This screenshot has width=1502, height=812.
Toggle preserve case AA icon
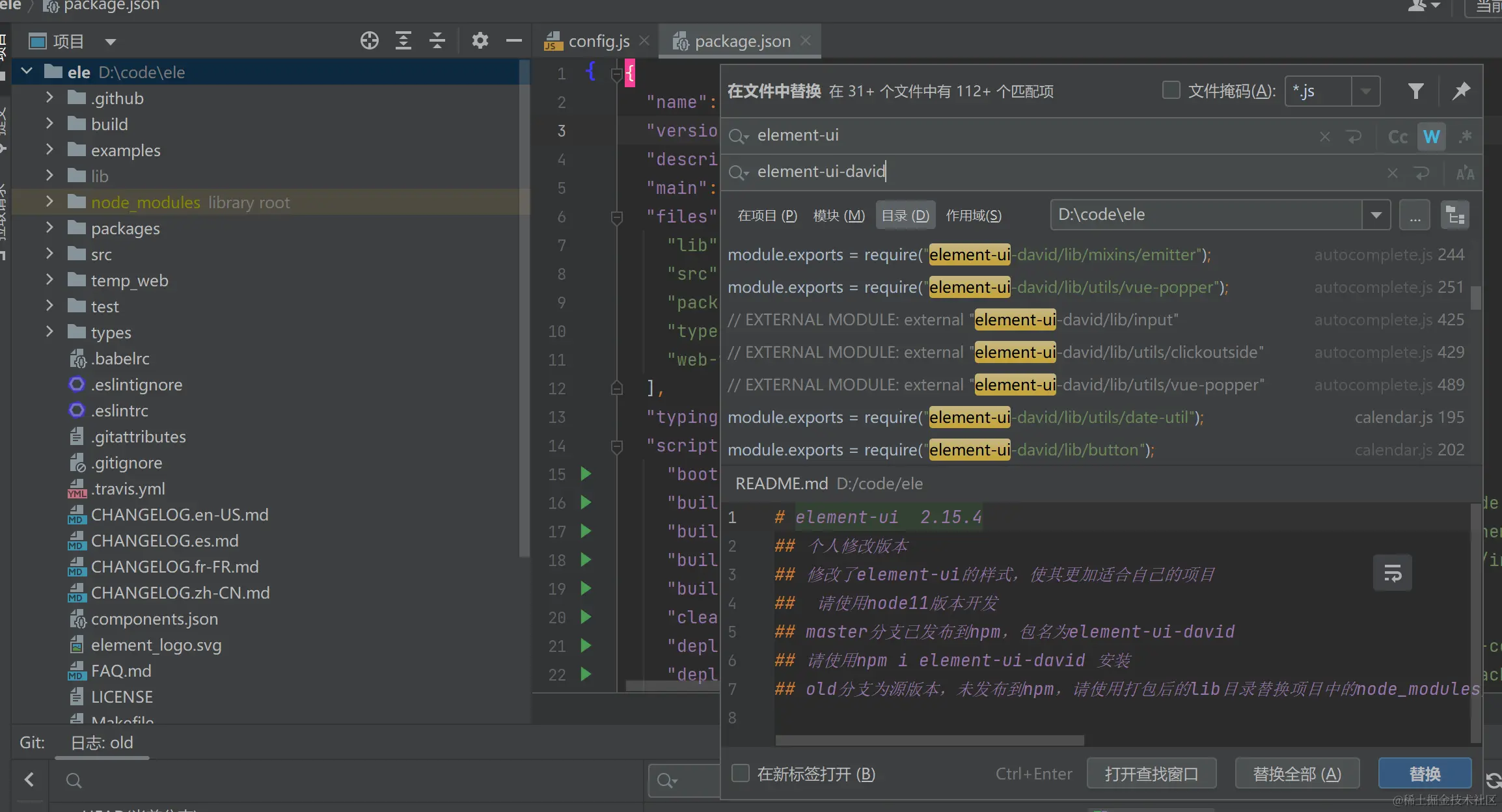click(x=1466, y=173)
